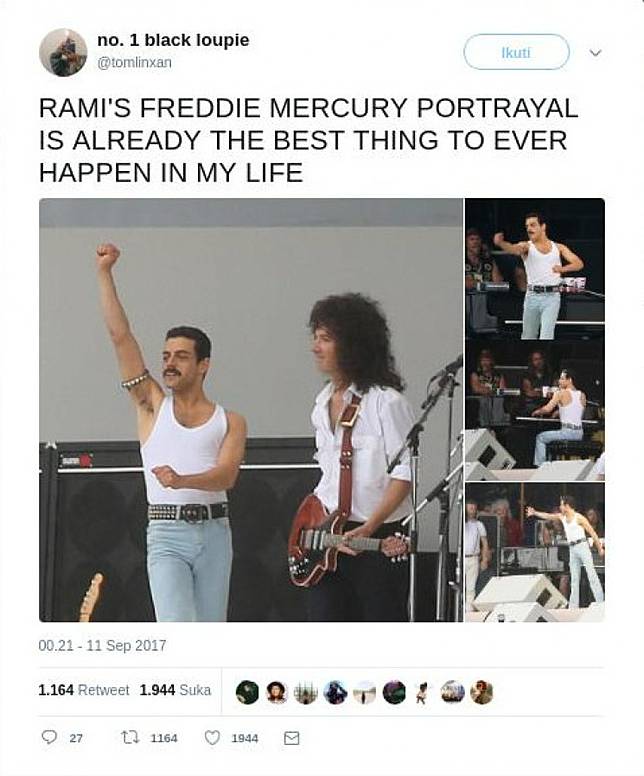Screen dimensions: 644x776
Task: Open the middle-right photo at the piano
Action: click(x=534, y=410)
